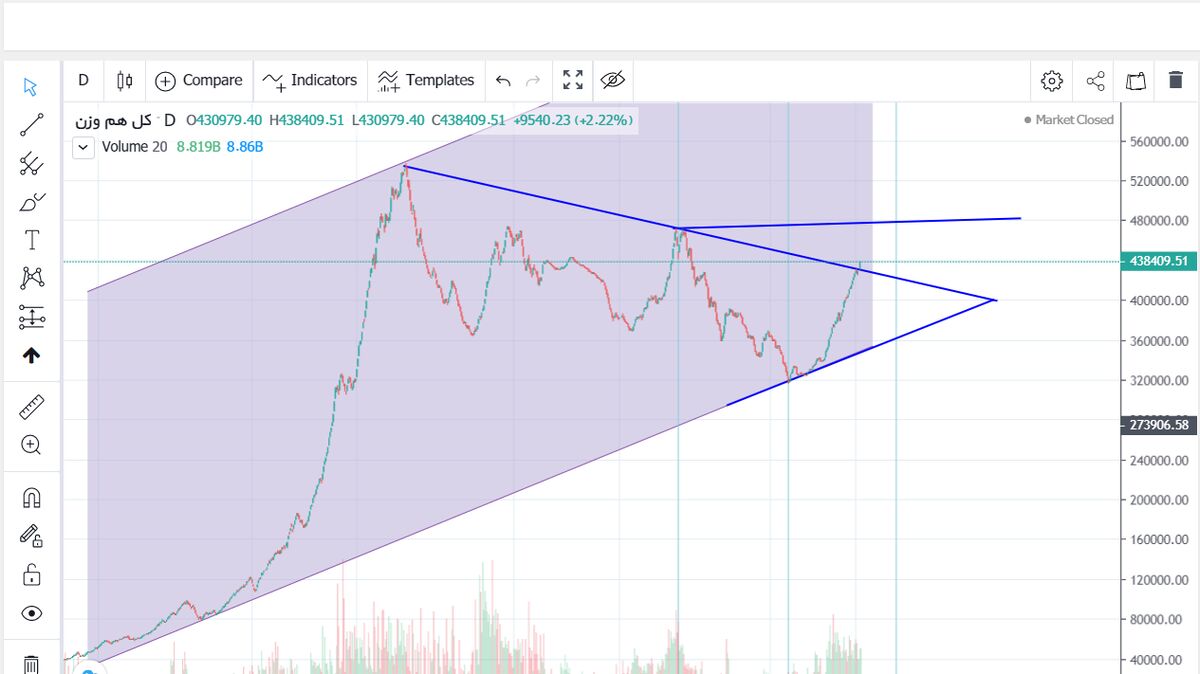The width and height of the screenshot is (1200, 674).
Task: Activate the zoom in magnifier tool
Action: click(x=31, y=445)
